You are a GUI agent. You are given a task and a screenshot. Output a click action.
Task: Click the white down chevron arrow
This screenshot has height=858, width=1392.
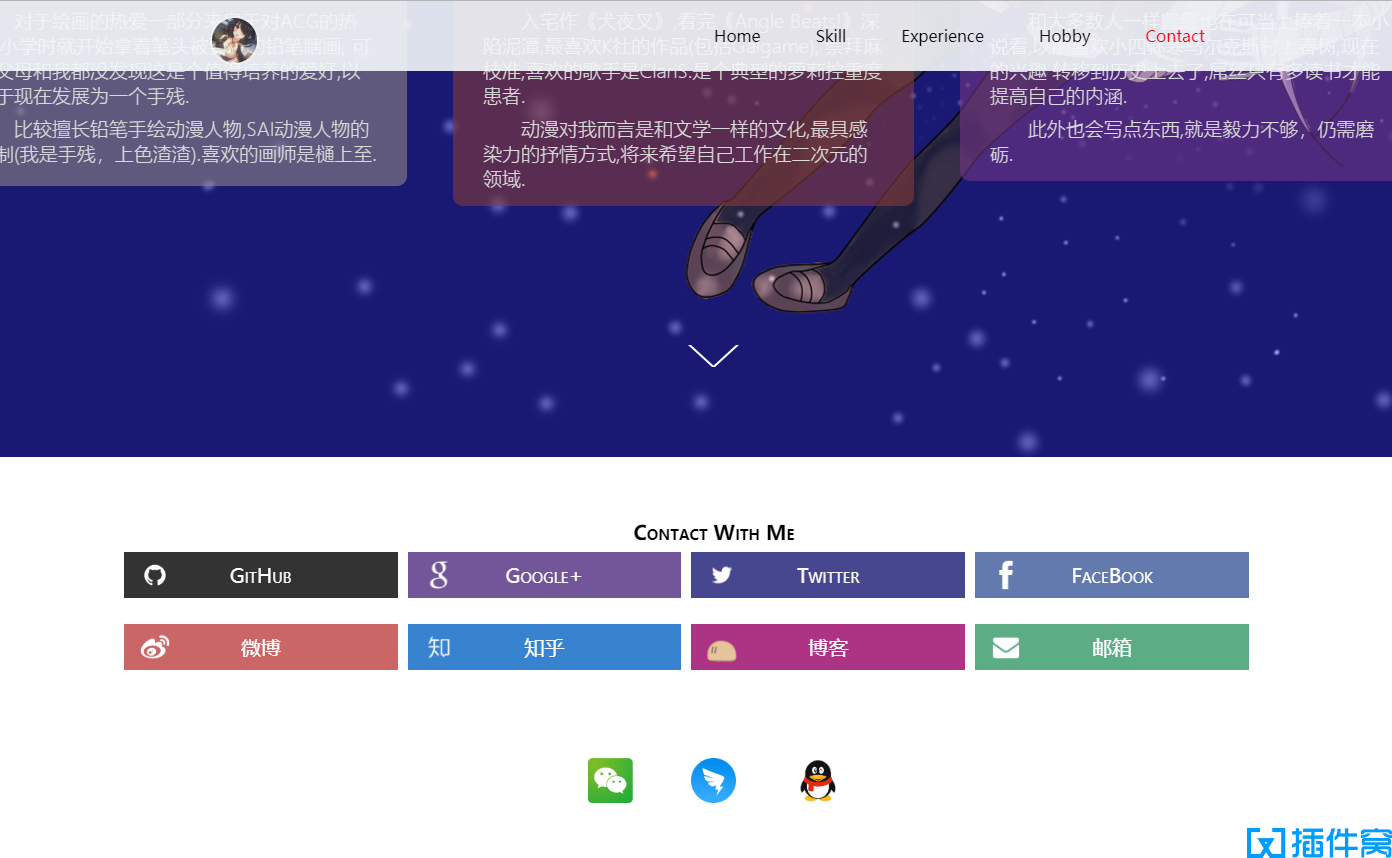[x=713, y=356]
